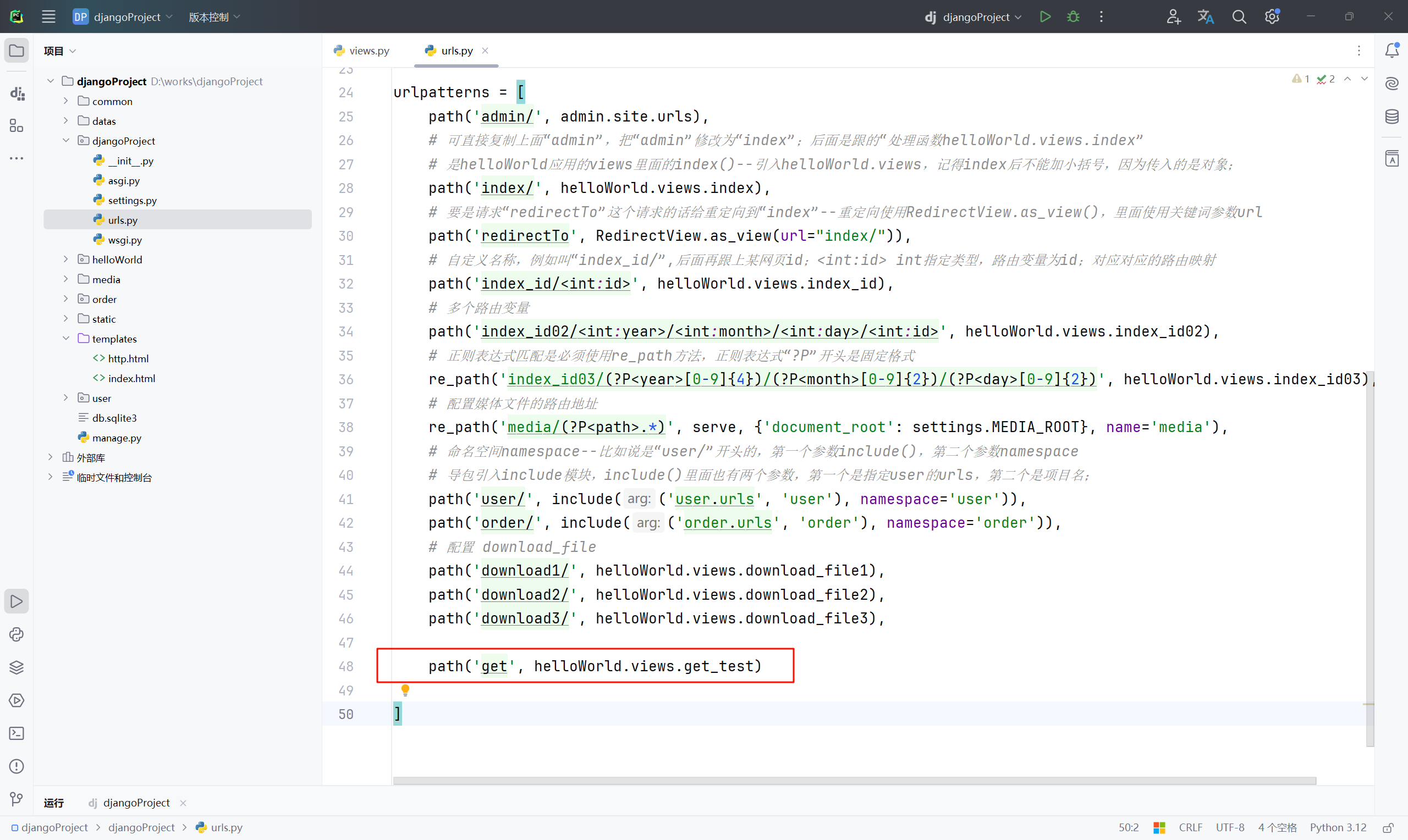Expand the helloWorld folder
Screen dimensions: 1408x840
pyautogui.click(x=65, y=259)
